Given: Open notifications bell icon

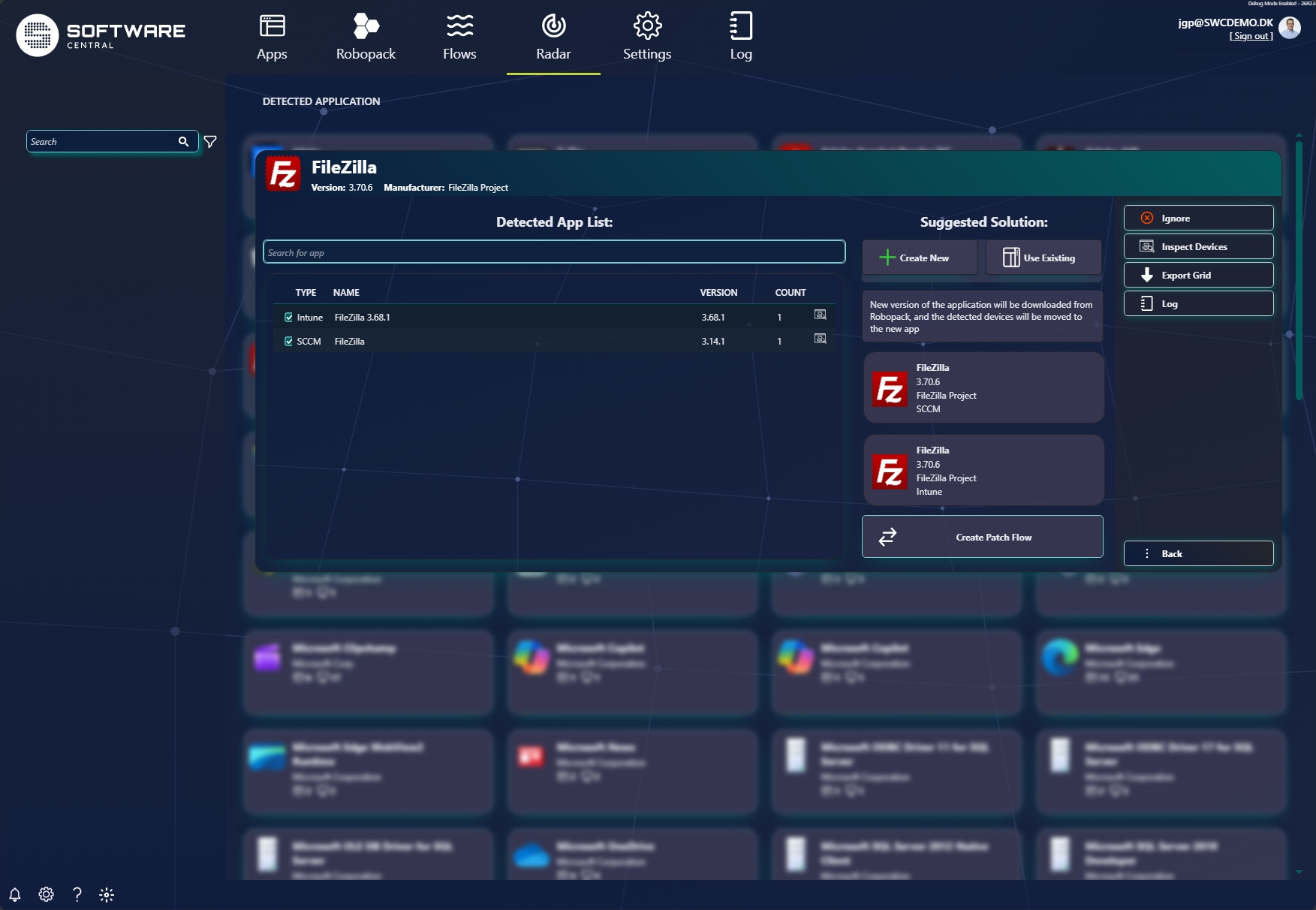Looking at the screenshot, I should (15, 894).
